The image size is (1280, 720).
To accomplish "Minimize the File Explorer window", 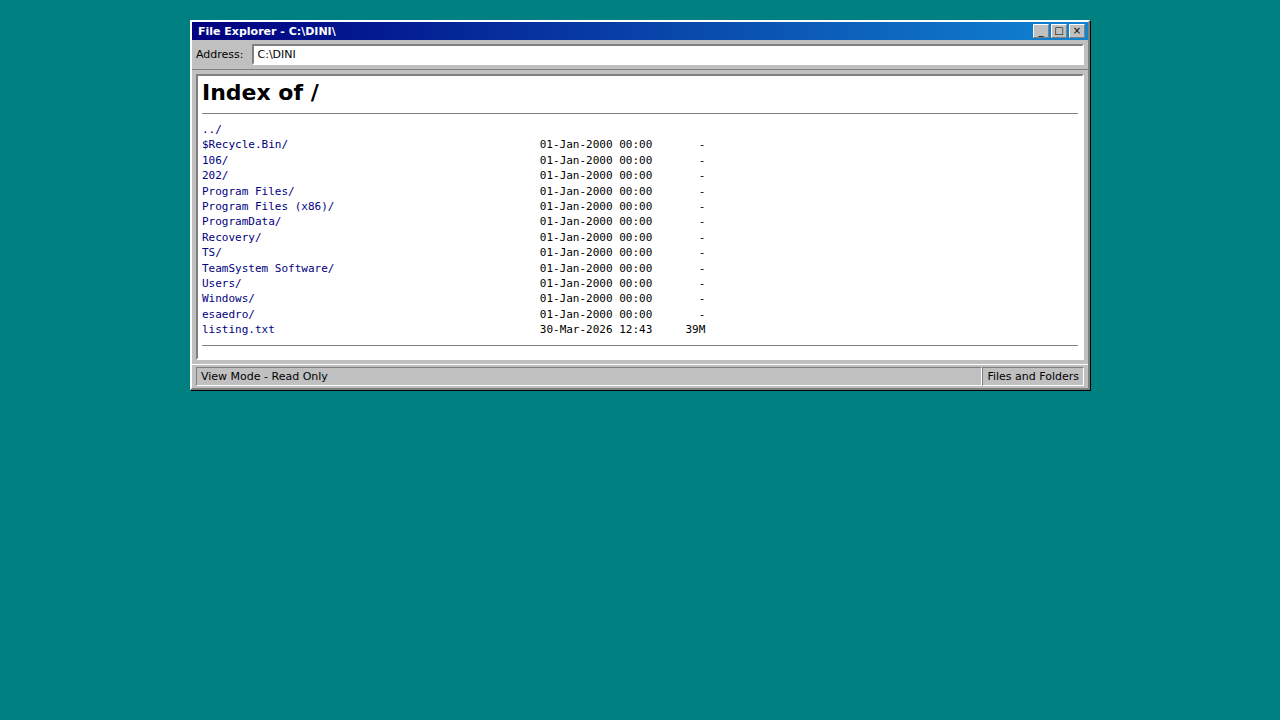I will click(x=1041, y=31).
